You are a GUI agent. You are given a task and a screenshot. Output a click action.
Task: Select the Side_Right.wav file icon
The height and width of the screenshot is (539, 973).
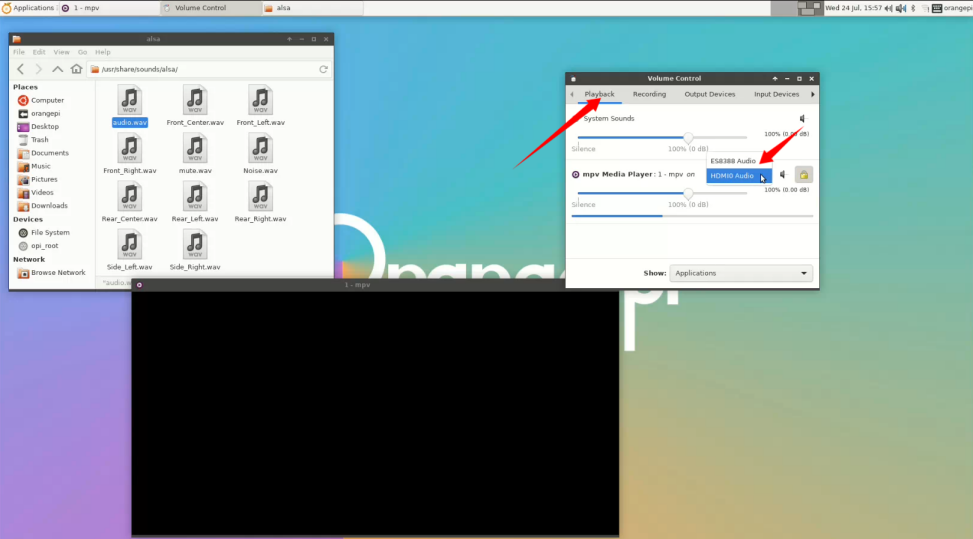click(x=195, y=245)
